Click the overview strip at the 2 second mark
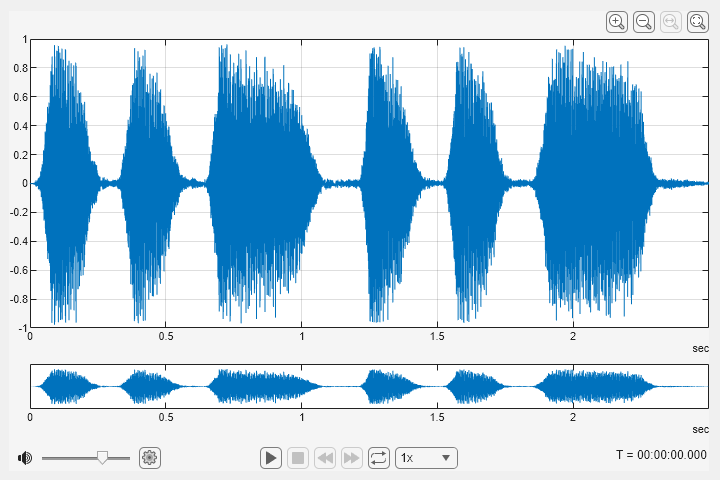Image resolution: width=720 pixels, height=480 pixels. click(x=573, y=386)
